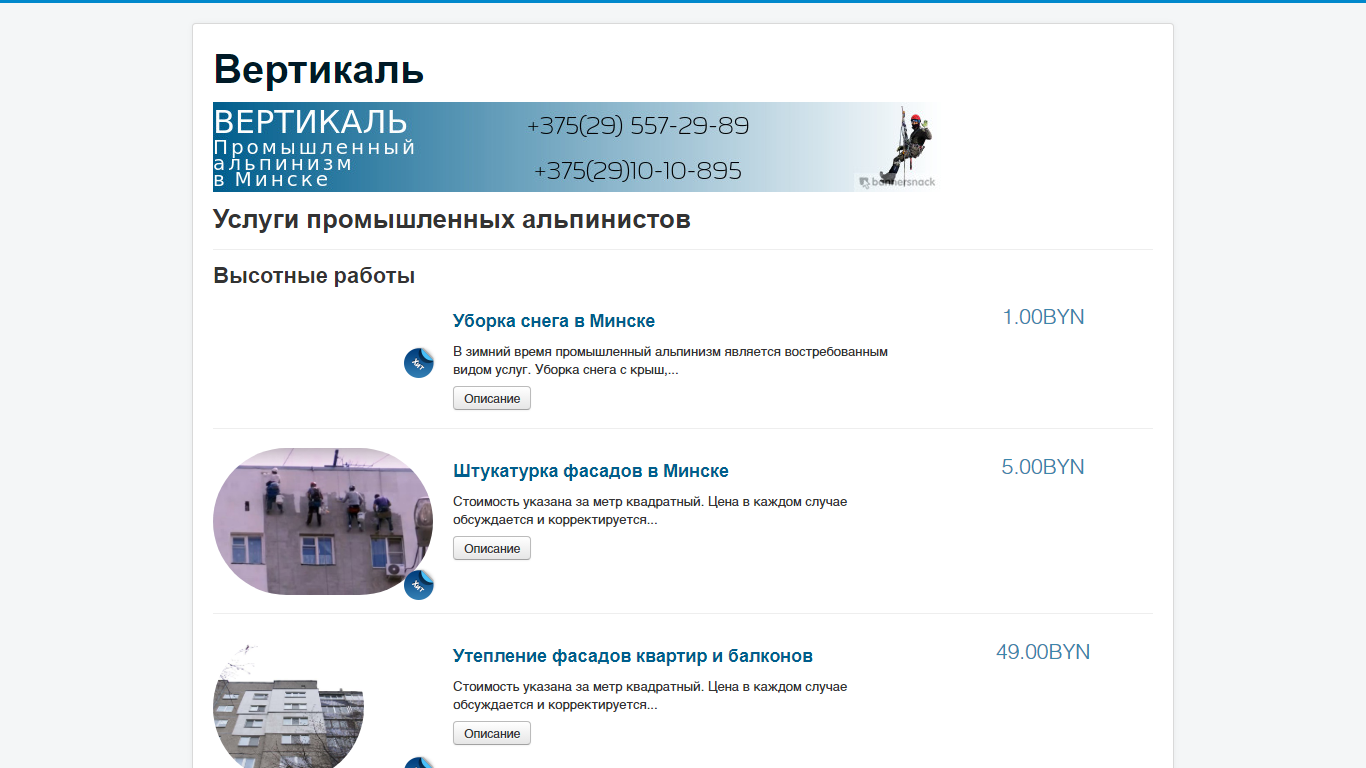Open the Уборка снега в Минске link
The image size is (1366, 768).
[x=554, y=321]
